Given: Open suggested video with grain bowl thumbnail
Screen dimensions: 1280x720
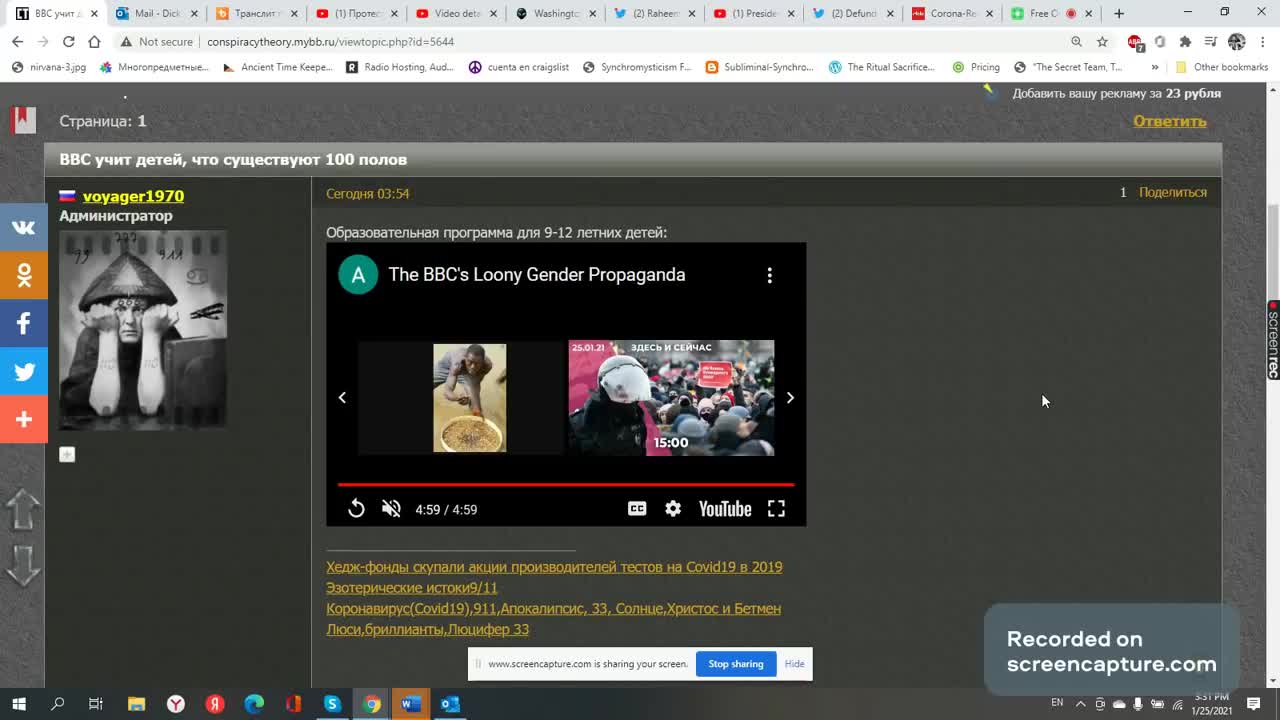Looking at the screenshot, I should click(461, 398).
